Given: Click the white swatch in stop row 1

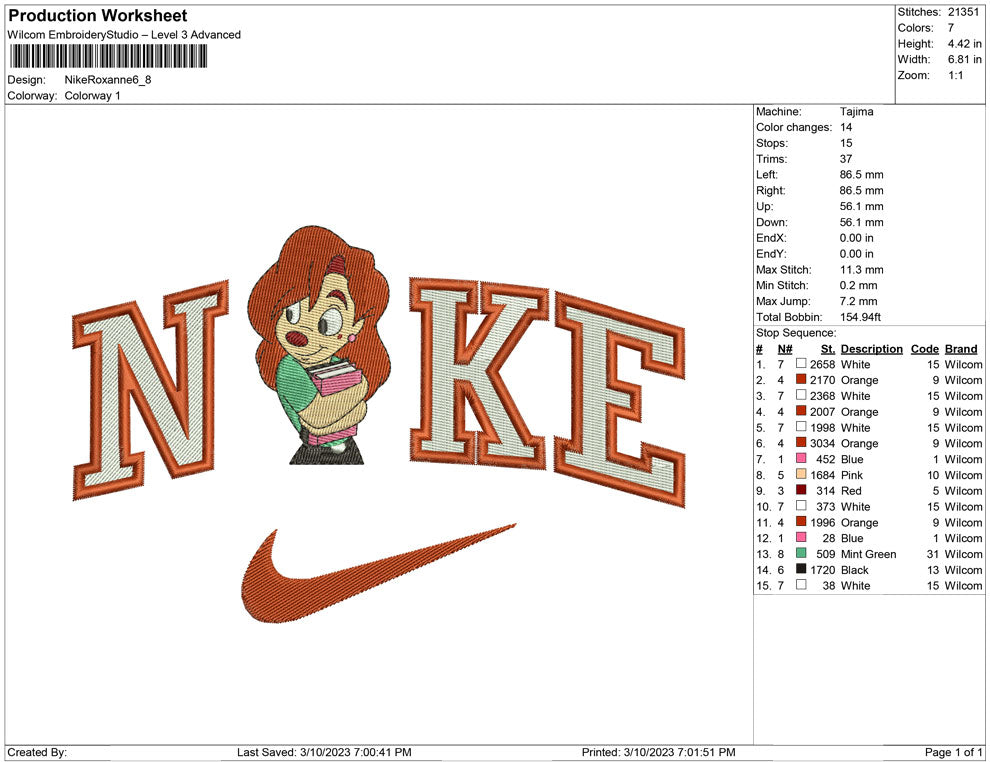Looking at the screenshot, I should [x=801, y=364].
